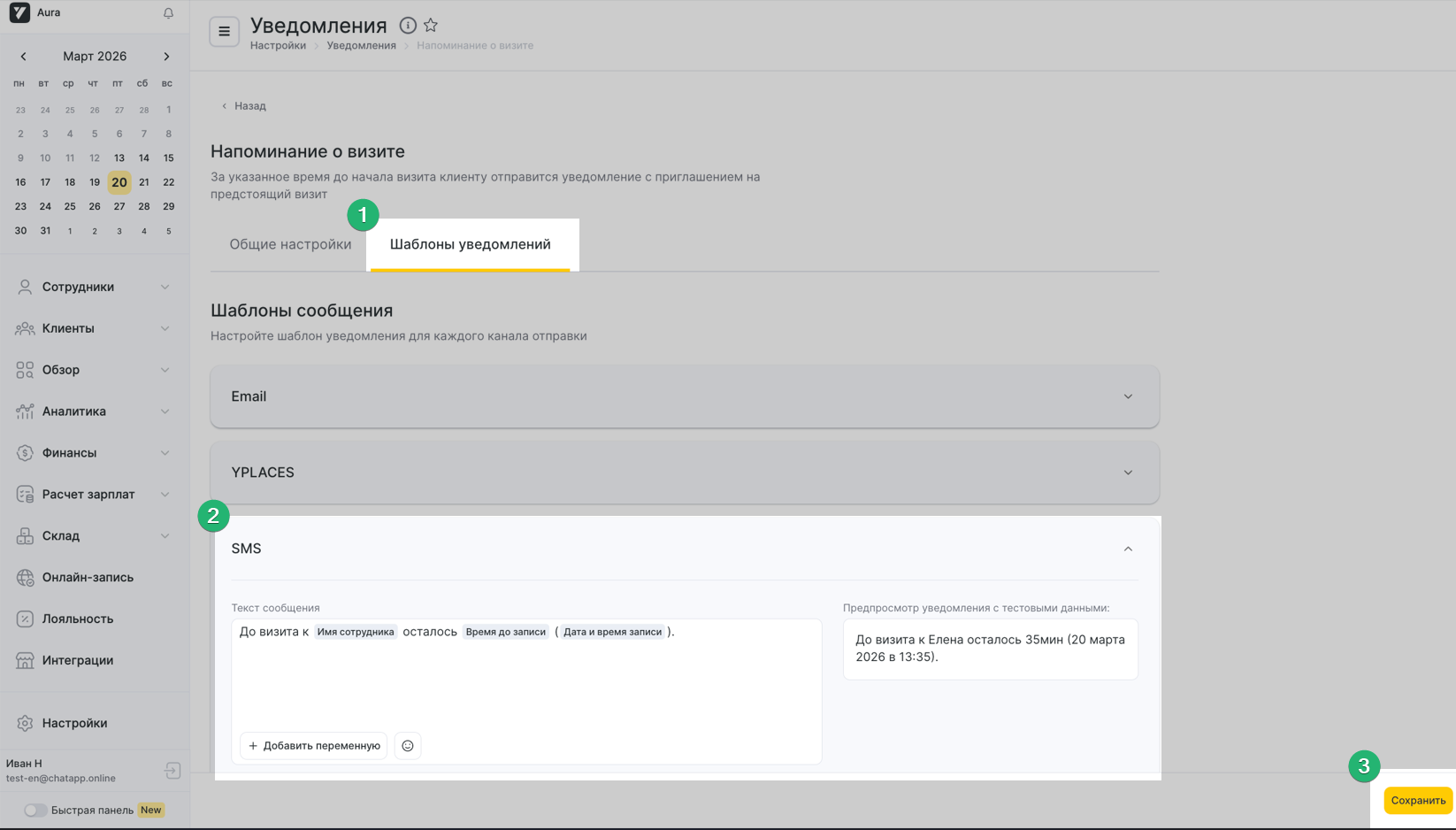Select Шаблоны уведомлений tab
The height and width of the screenshot is (830, 1456).
[x=470, y=244]
